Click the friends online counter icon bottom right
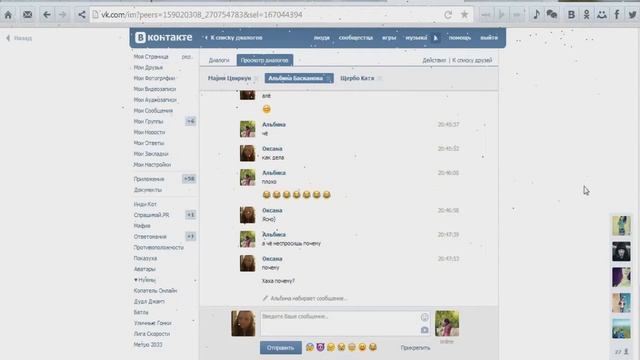This screenshot has height=360, width=640. pyautogui.click(x=621, y=351)
